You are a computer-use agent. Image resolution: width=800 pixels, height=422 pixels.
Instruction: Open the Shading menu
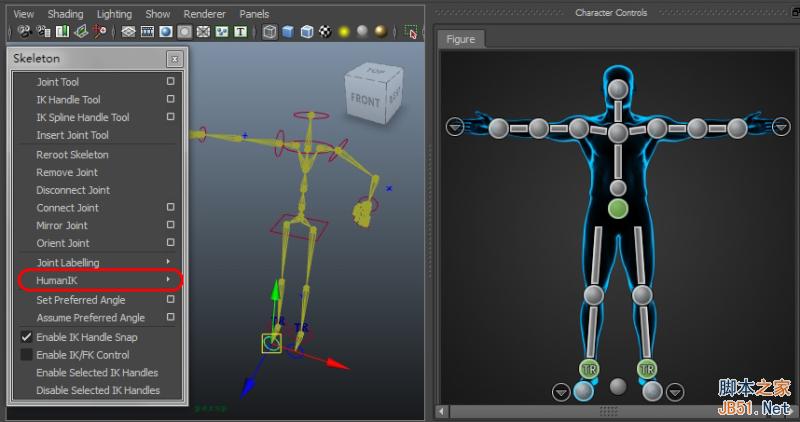tap(66, 14)
